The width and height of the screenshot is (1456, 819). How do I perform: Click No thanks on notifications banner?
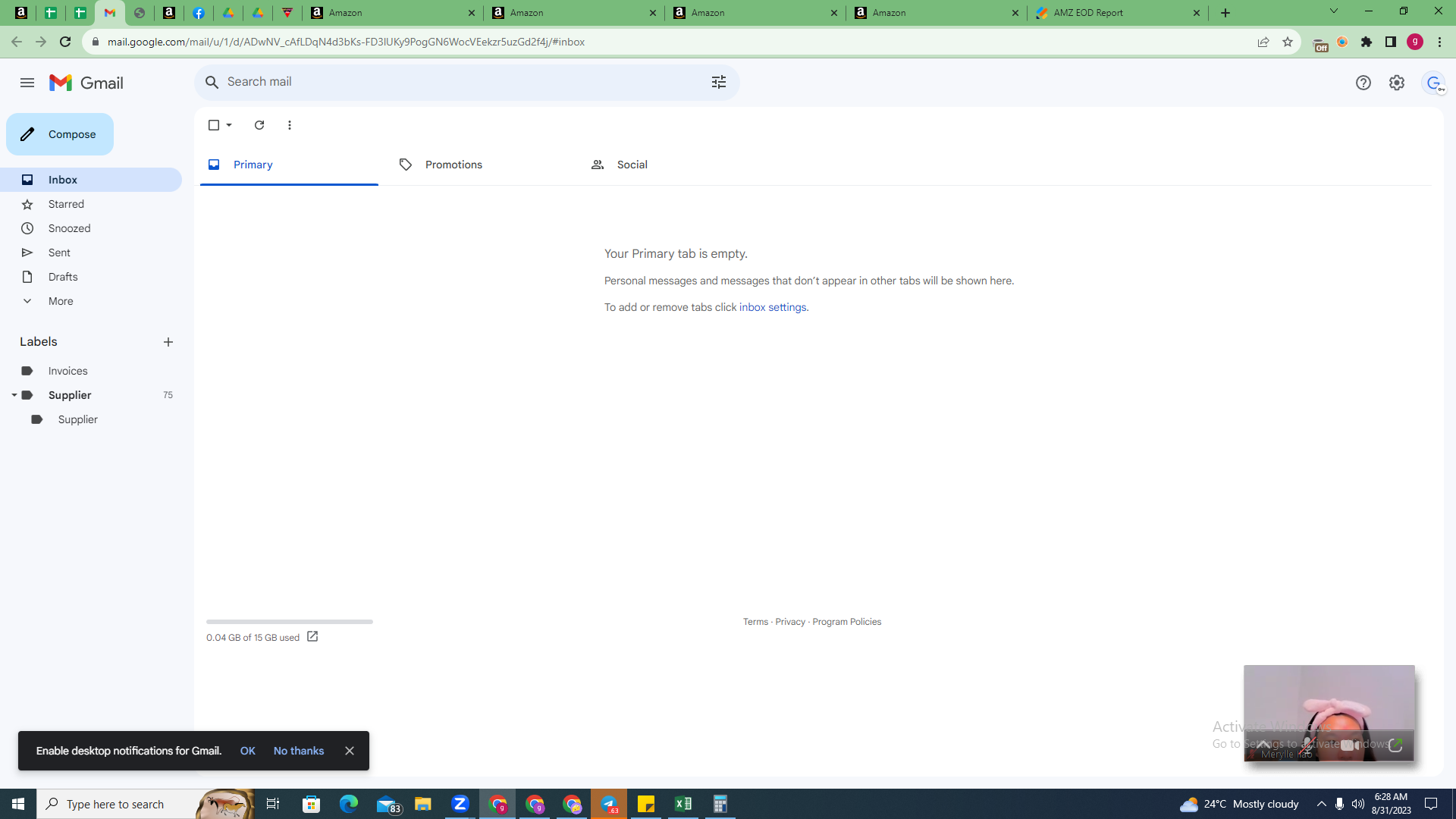pos(299,751)
